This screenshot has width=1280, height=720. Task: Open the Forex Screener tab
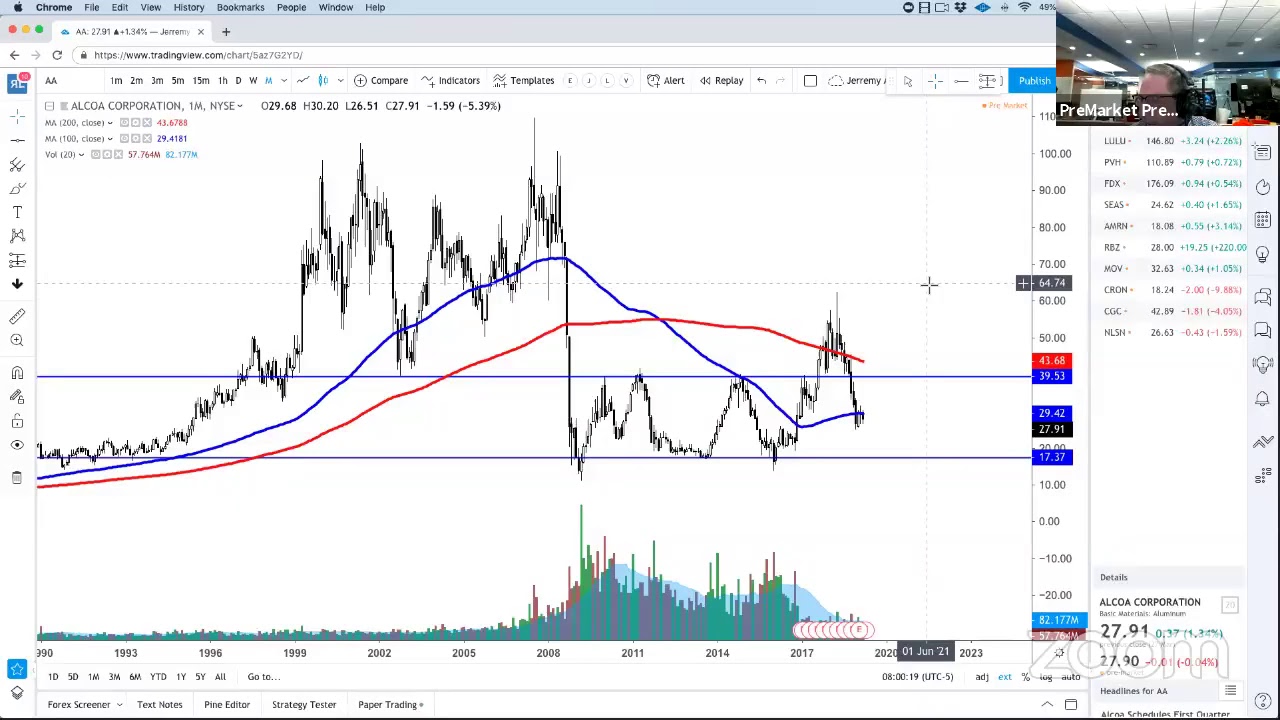78,705
